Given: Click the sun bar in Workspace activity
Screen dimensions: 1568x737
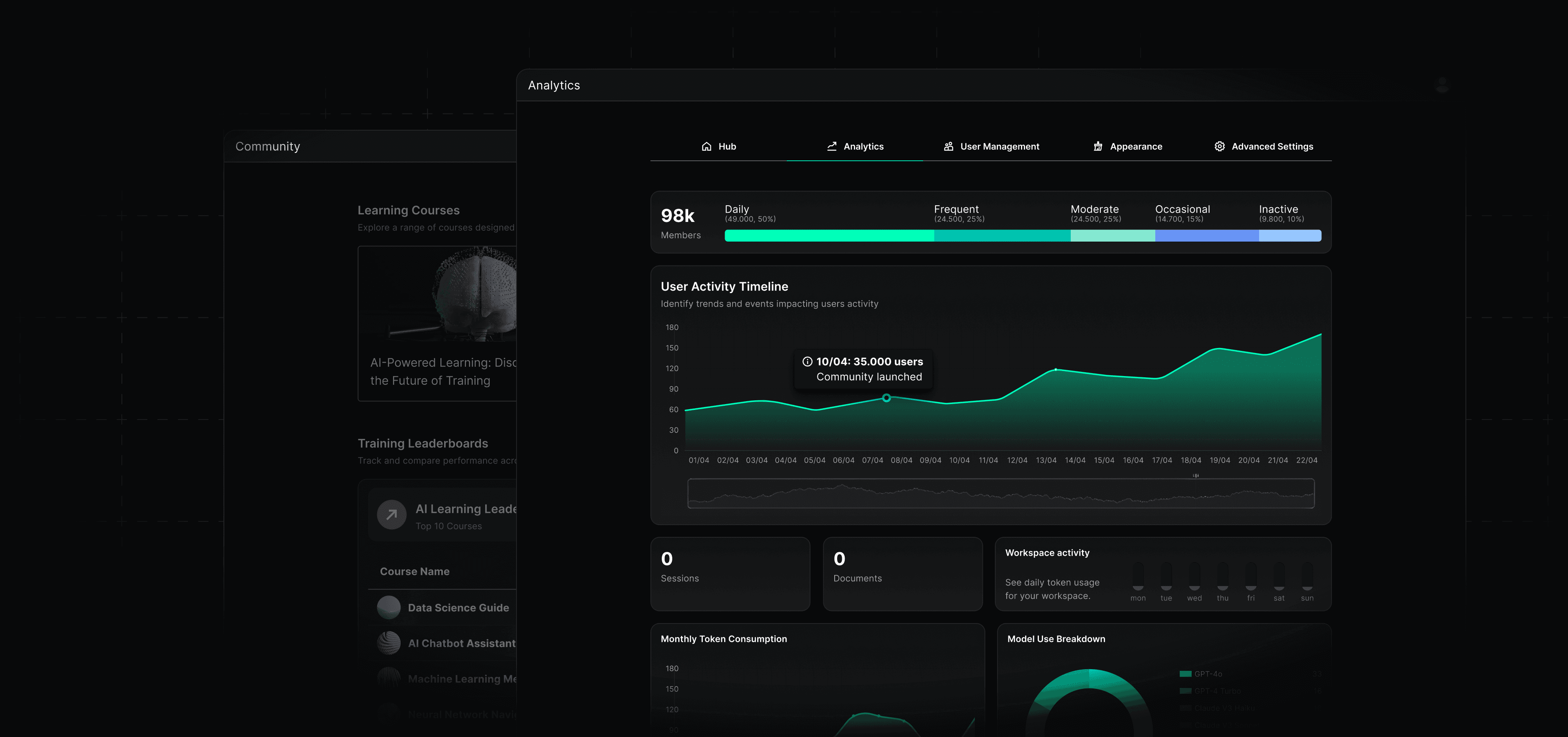Looking at the screenshot, I should point(1307,576).
